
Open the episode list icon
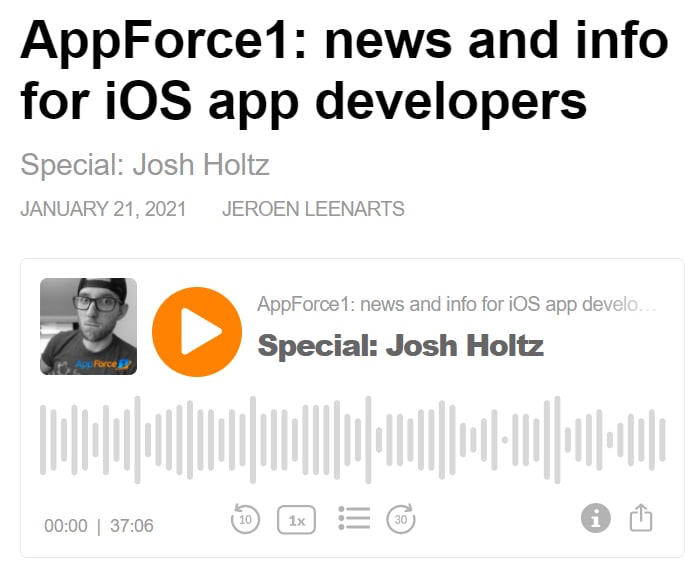click(x=354, y=518)
